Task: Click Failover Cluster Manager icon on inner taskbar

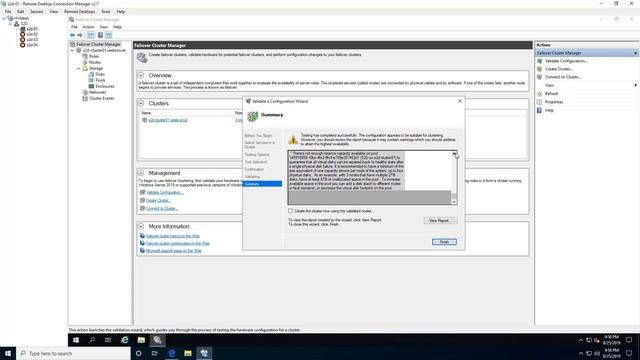Action: pyautogui.click(x=158, y=340)
